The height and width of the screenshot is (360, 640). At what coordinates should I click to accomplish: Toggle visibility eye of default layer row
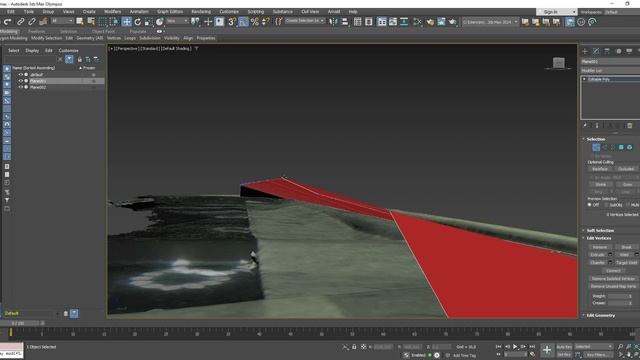(20, 75)
